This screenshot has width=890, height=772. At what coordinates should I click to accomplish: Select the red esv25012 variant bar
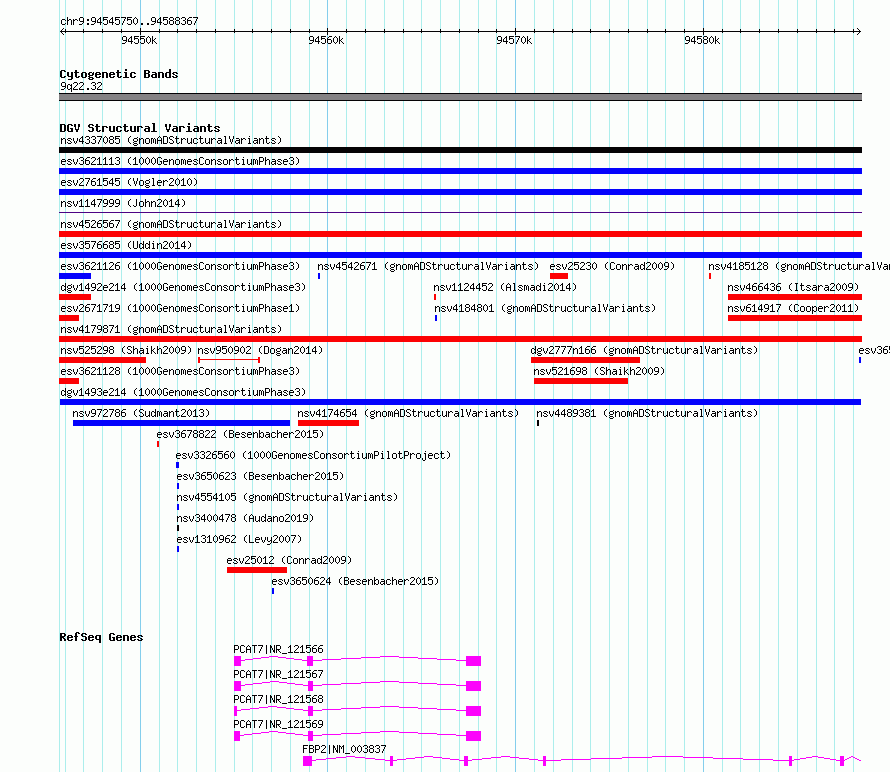257,570
